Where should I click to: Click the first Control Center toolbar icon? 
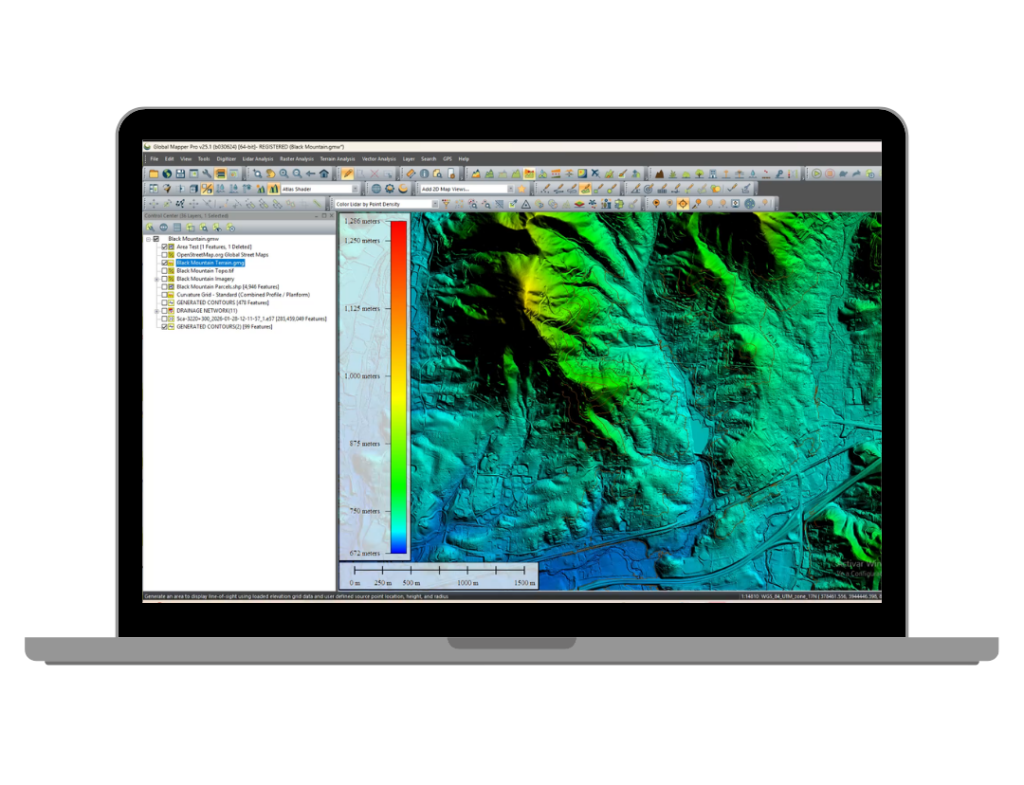tap(150, 227)
